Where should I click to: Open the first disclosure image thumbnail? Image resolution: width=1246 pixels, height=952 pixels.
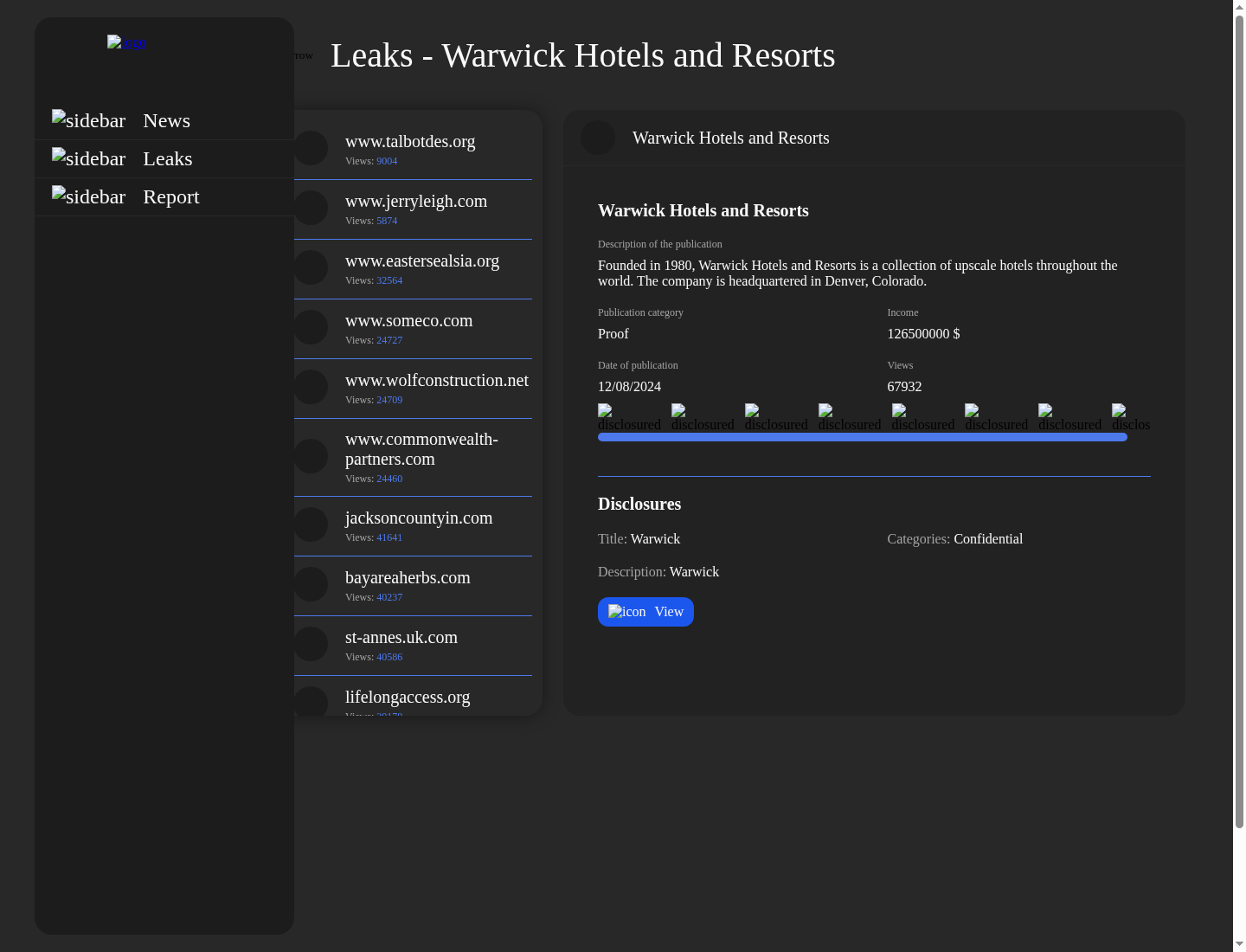pyautogui.click(x=629, y=418)
